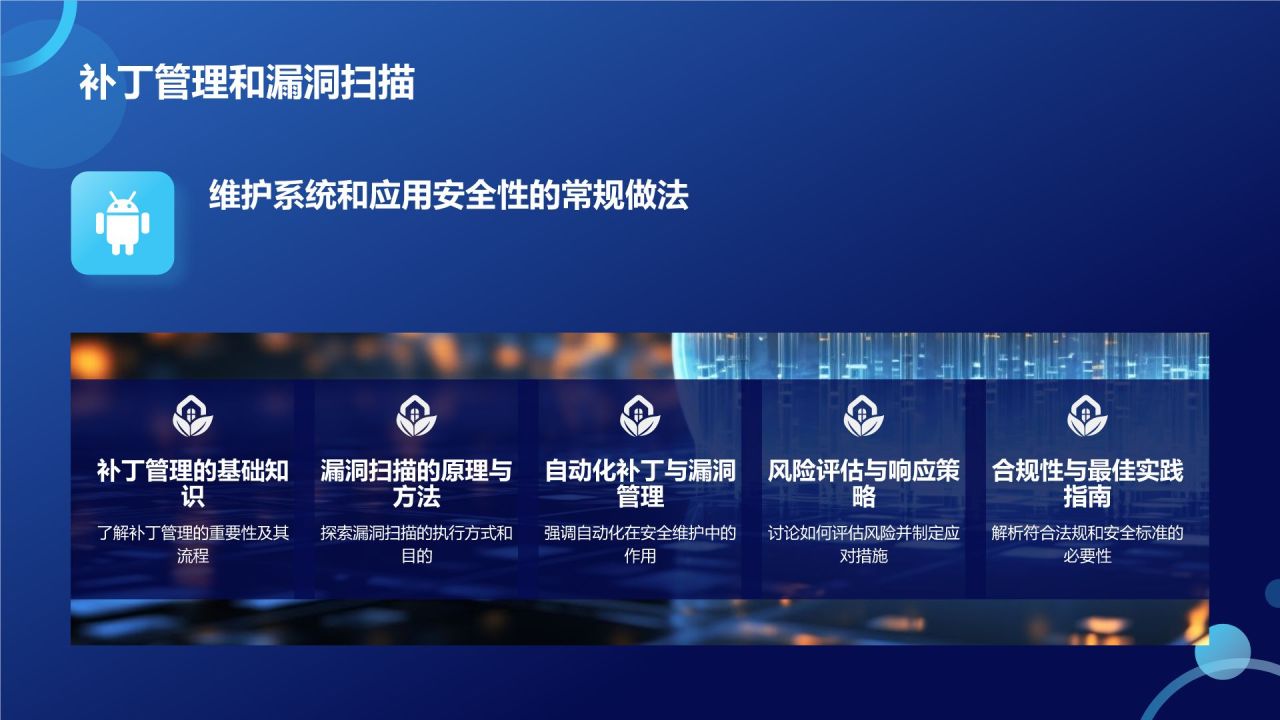Click the description 解析符合法规和安全标准的必要性
The height and width of the screenshot is (720, 1280).
click(x=1088, y=544)
